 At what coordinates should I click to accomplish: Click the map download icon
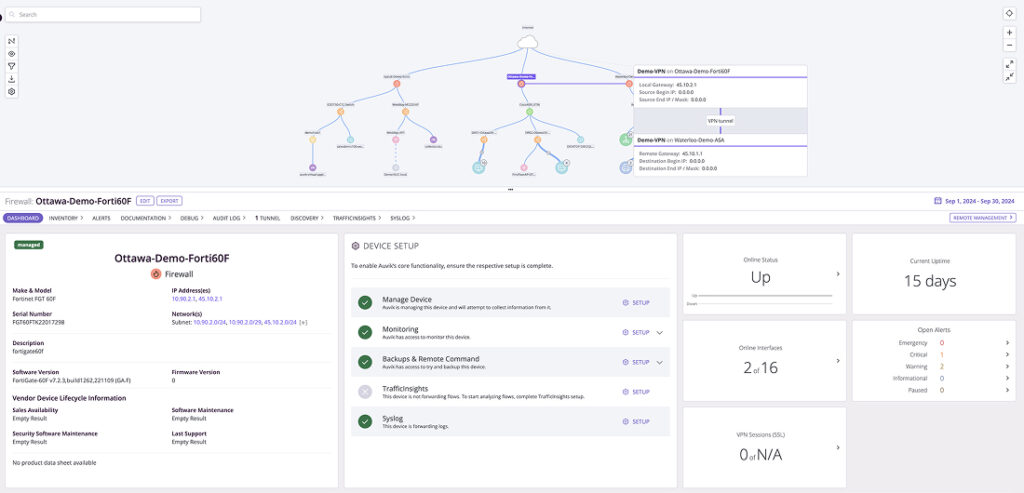(12, 79)
